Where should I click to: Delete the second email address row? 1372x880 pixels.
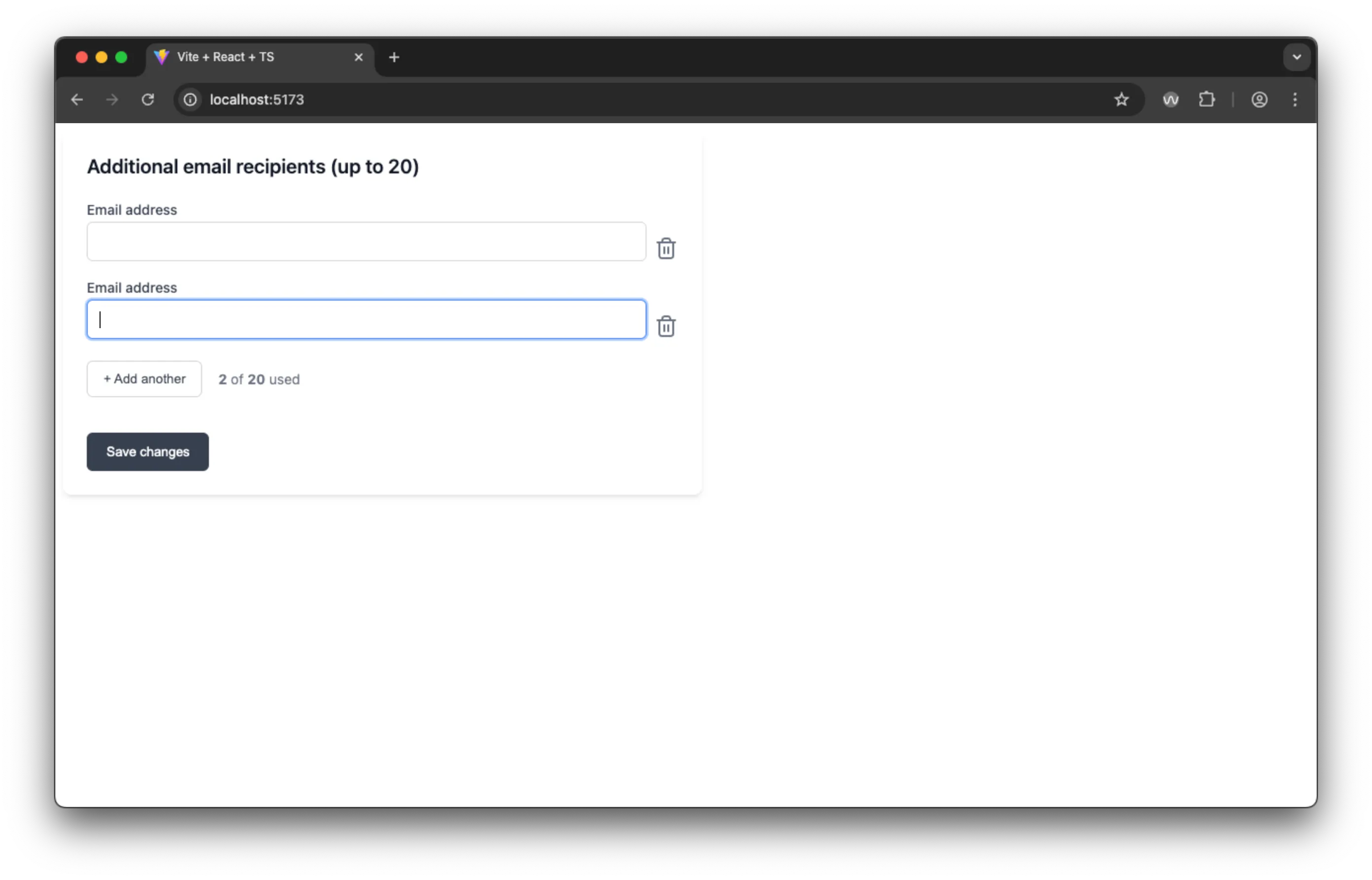666,326
